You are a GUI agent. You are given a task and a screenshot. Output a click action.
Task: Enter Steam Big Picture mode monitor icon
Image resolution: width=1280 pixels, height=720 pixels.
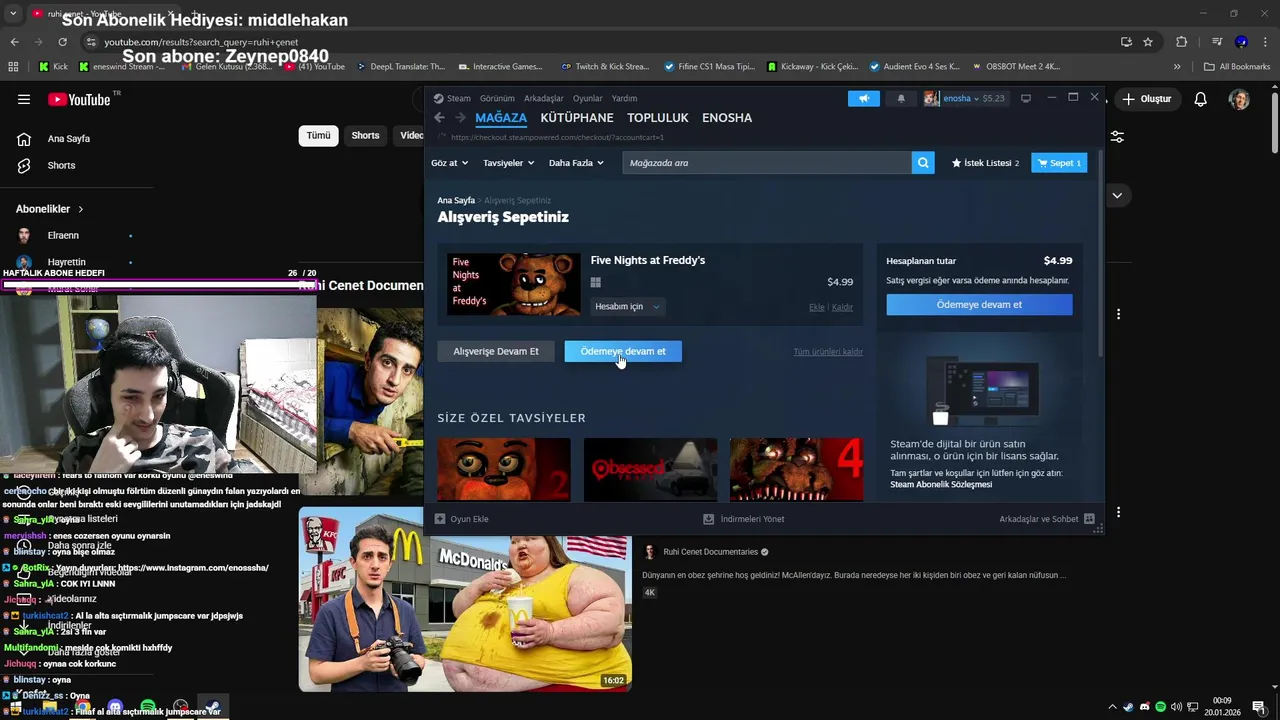[1025, 98]
